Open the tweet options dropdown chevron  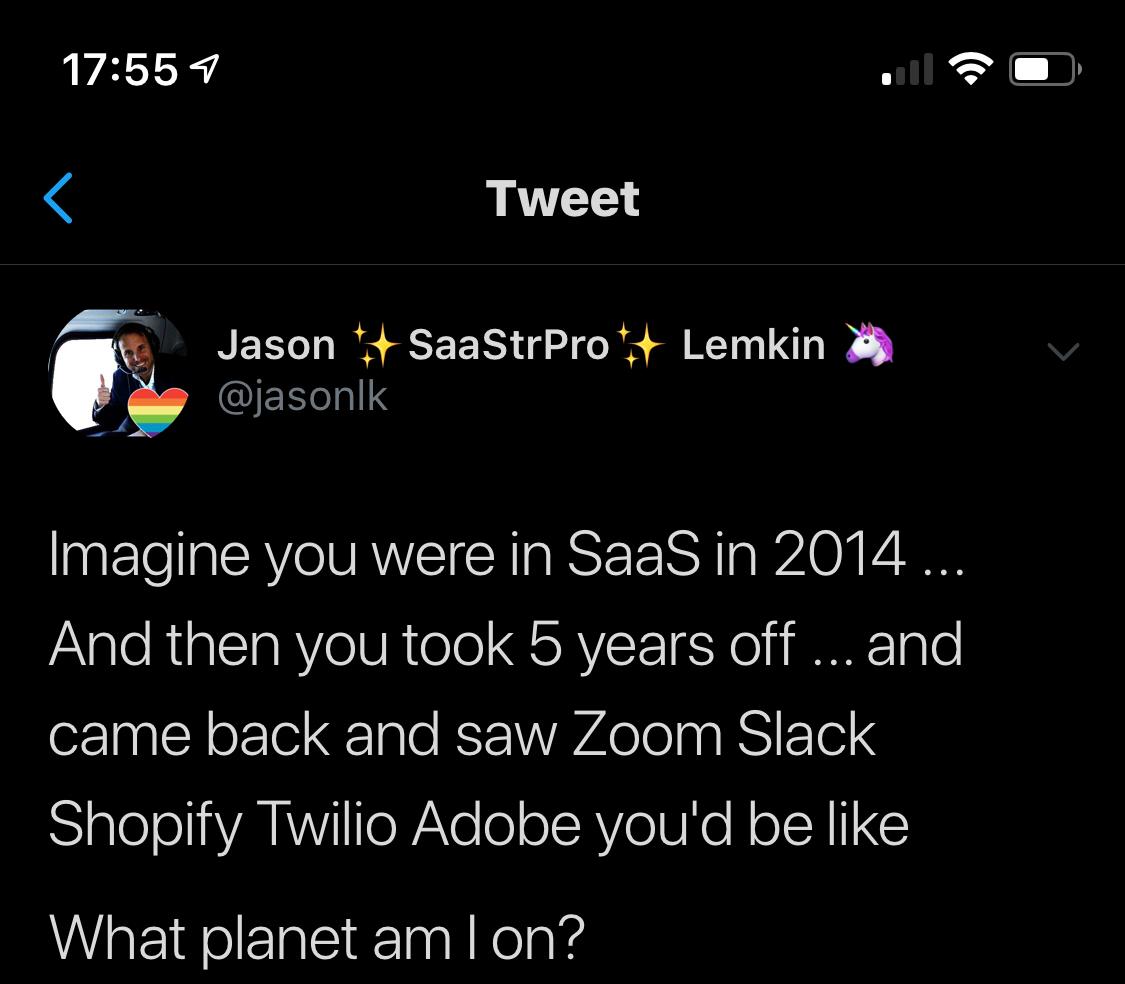pyautogui.click(x=1062, y=350)
